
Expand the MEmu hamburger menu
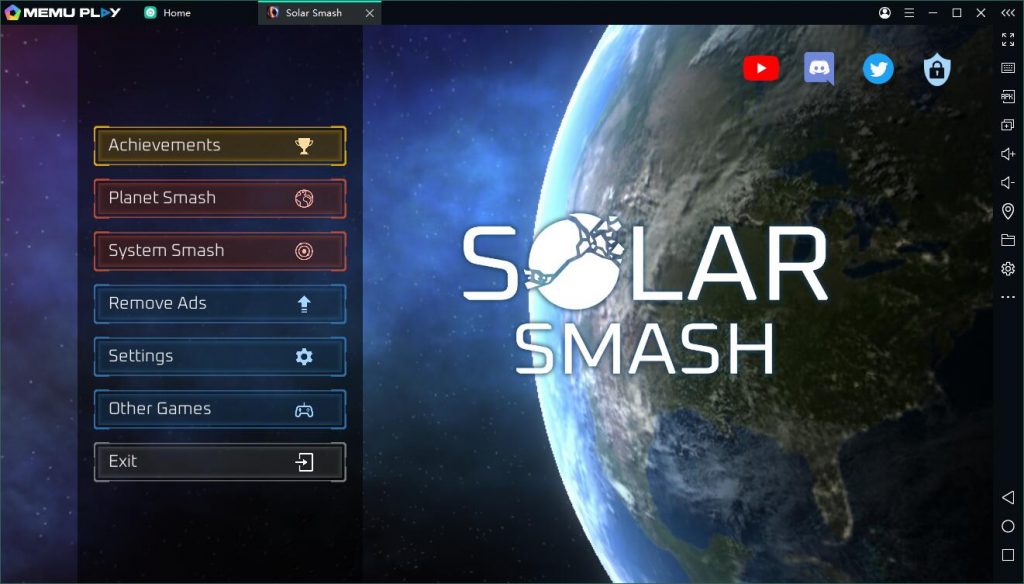(x=909, y=13)
